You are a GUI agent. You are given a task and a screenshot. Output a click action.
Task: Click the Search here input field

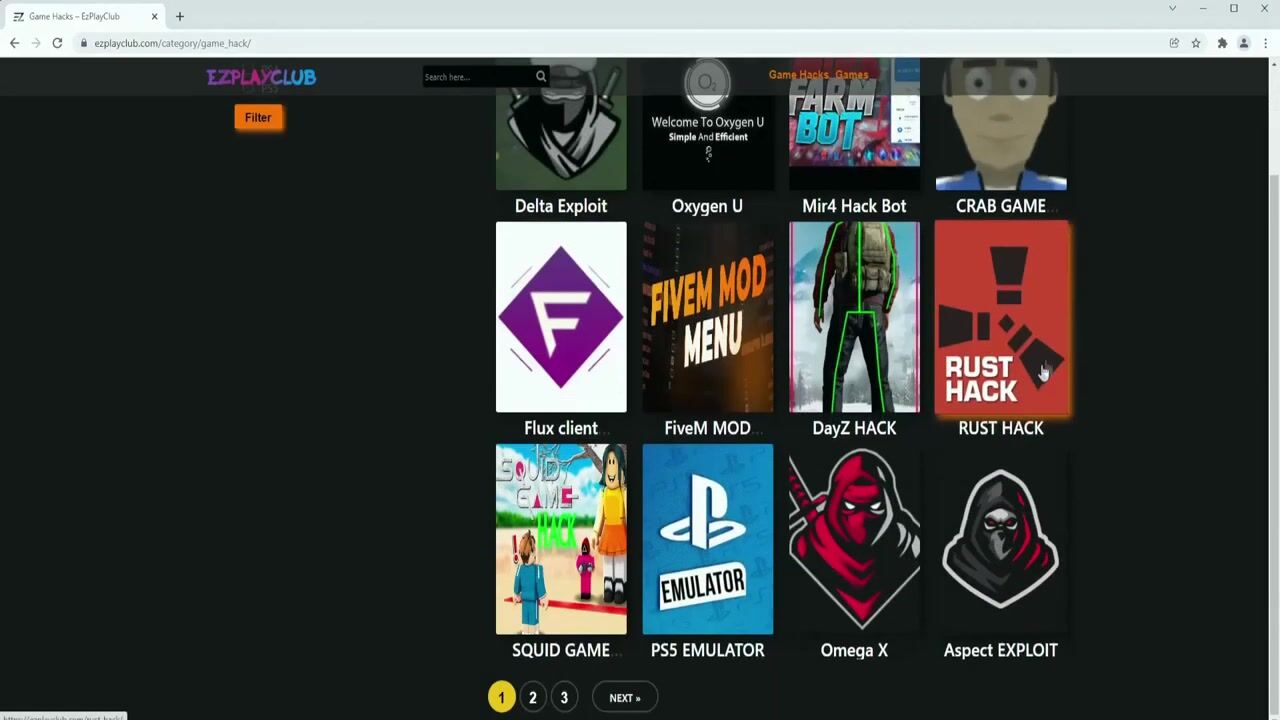pos(478,77)
